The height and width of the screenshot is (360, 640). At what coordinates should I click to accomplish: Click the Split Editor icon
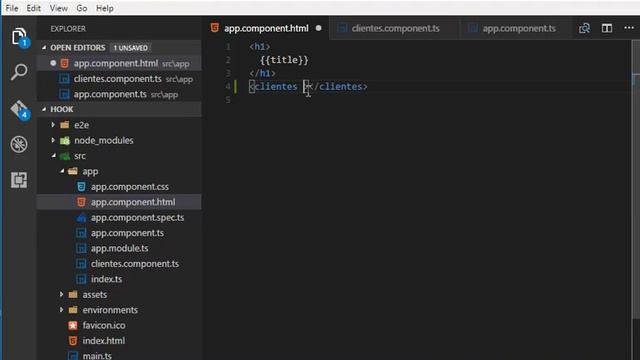click(607, 28)
